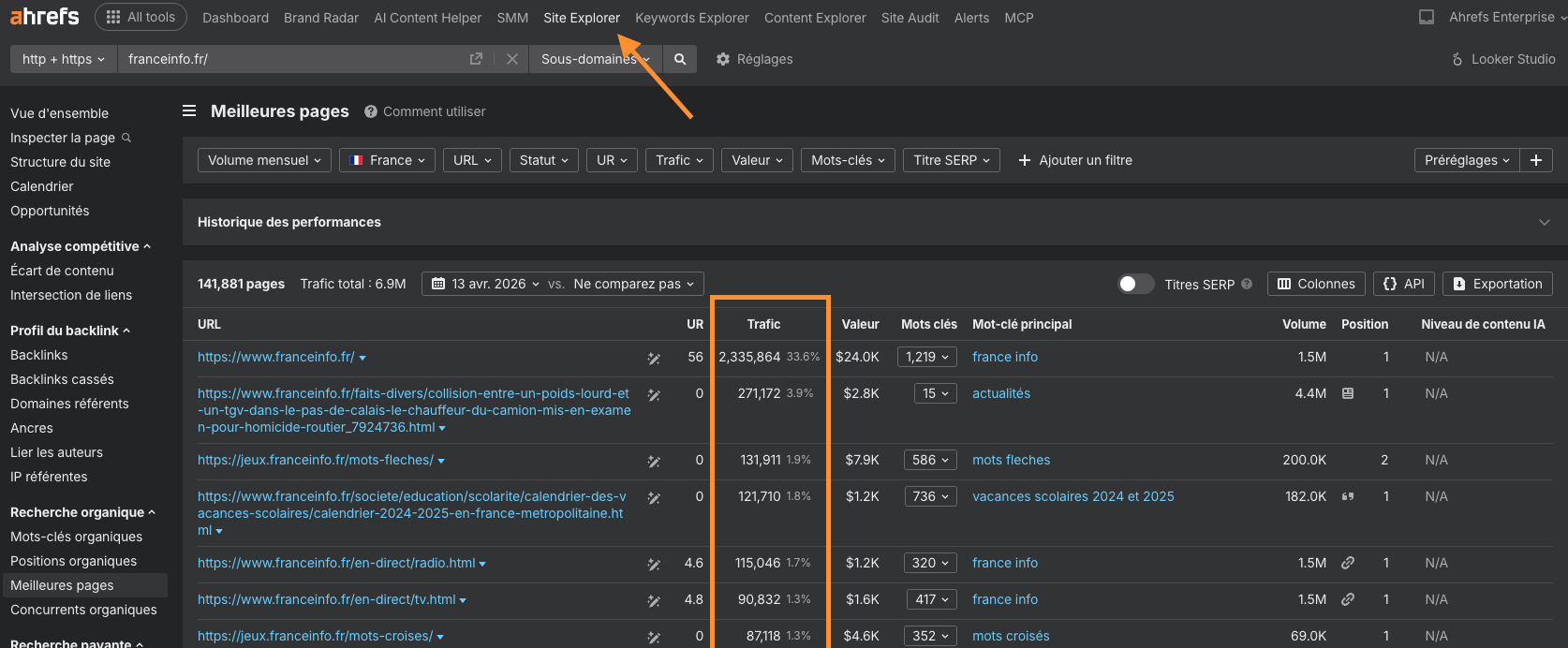Open Keywords Explorer
1568x648 pixels.
(x=692, y=18)
